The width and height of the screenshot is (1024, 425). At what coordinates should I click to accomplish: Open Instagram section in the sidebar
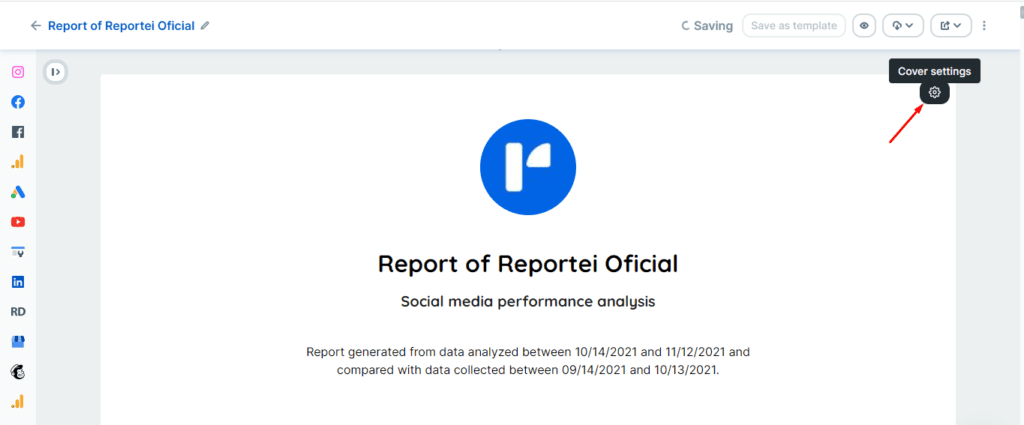point(18,72)
